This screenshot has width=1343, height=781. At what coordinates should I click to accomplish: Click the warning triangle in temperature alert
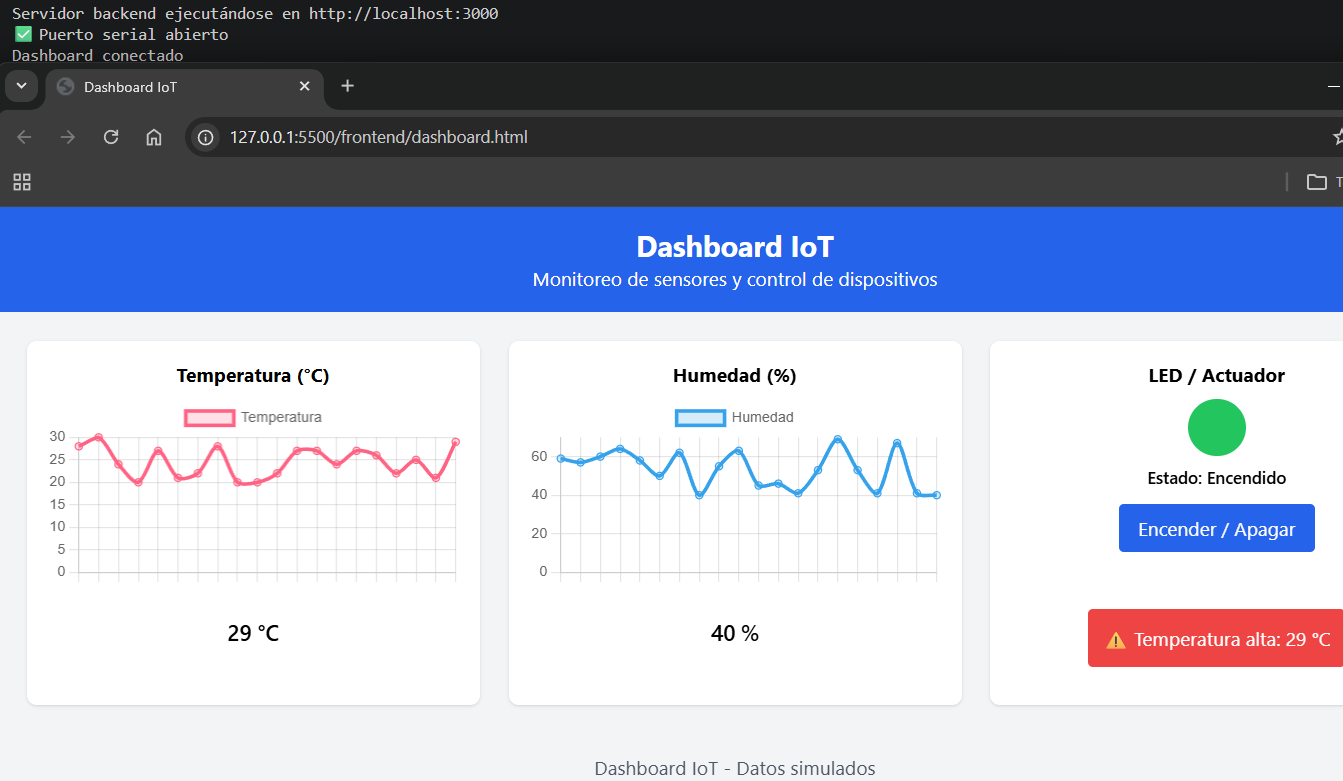coord(1117,637)
